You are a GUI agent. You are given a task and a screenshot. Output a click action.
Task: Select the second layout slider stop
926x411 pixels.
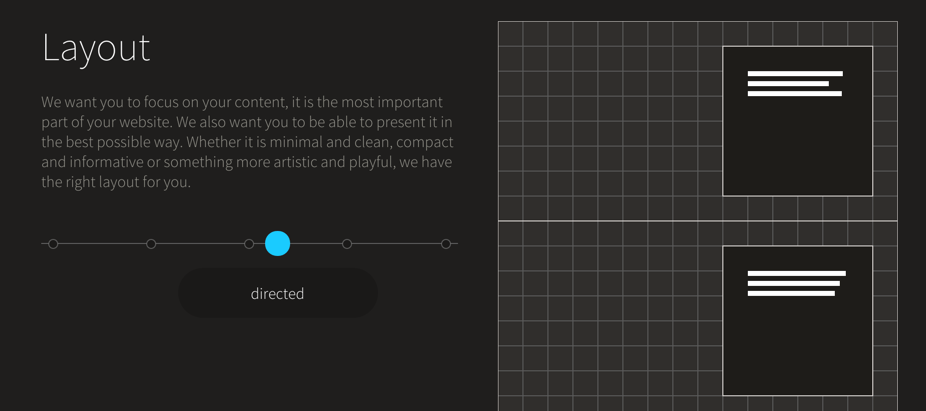click(151, 244)
